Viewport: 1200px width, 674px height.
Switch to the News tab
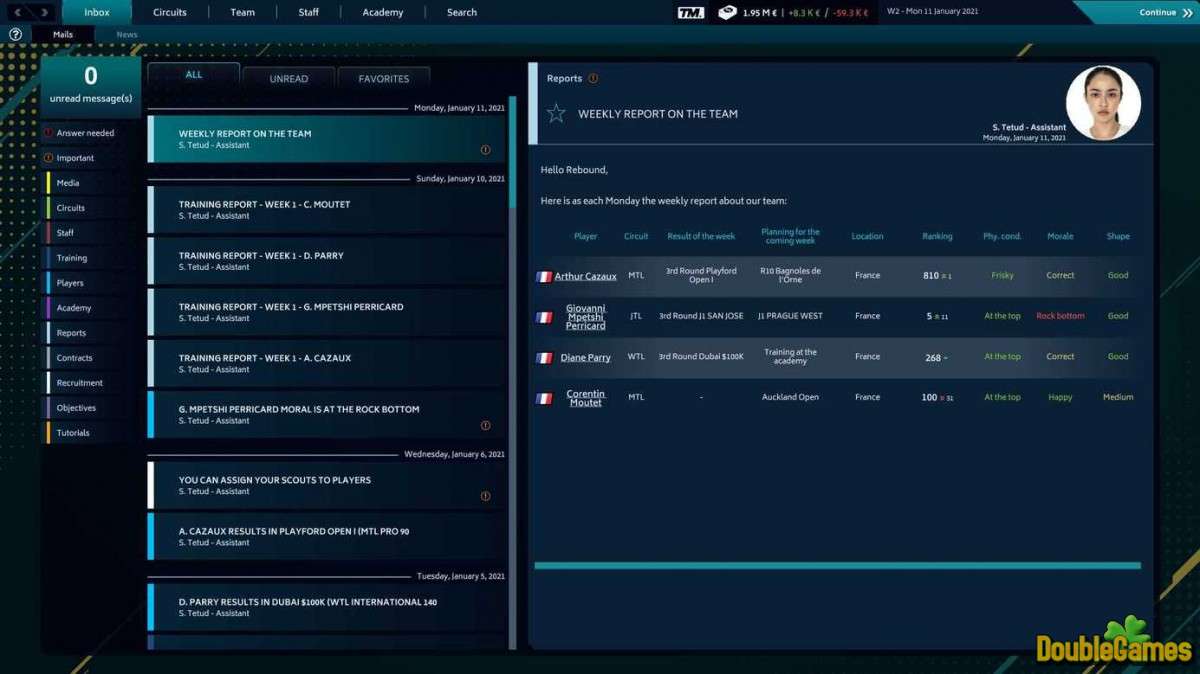[127, 34]
